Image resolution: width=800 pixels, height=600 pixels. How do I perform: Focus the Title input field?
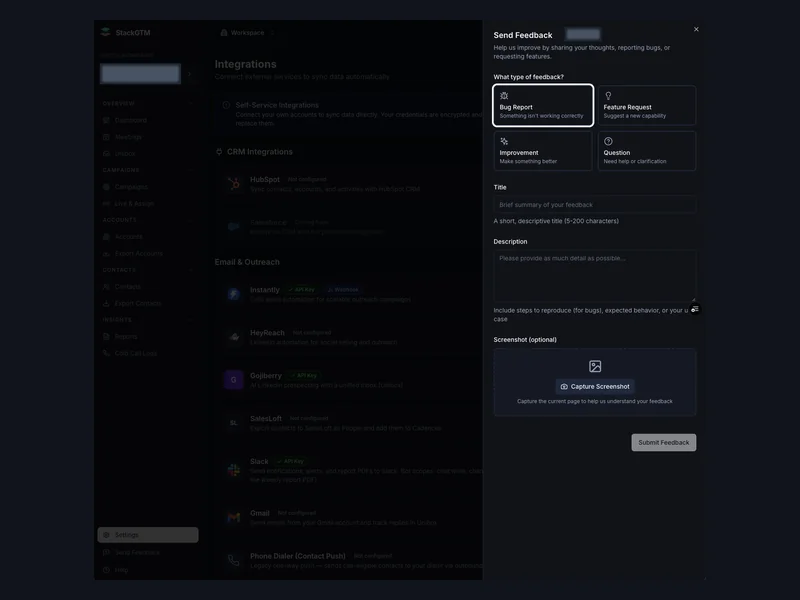pos(595,205)
